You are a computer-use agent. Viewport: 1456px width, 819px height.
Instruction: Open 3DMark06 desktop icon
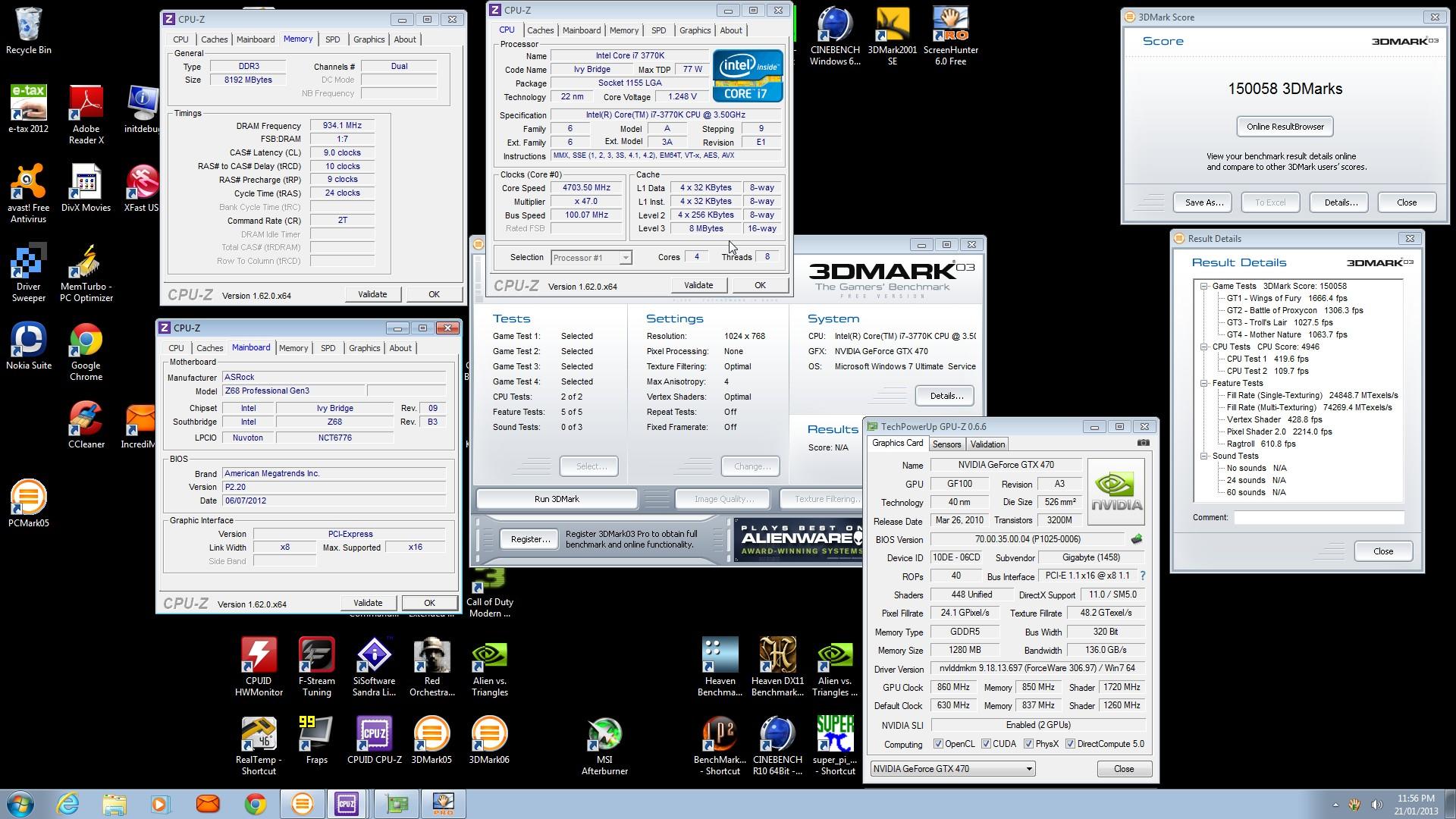point(489,740)
